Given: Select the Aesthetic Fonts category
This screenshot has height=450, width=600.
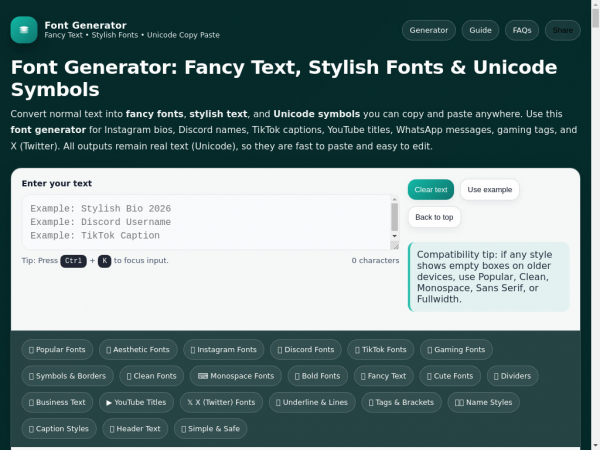Looking at the screenshot, I should (138, 350).
